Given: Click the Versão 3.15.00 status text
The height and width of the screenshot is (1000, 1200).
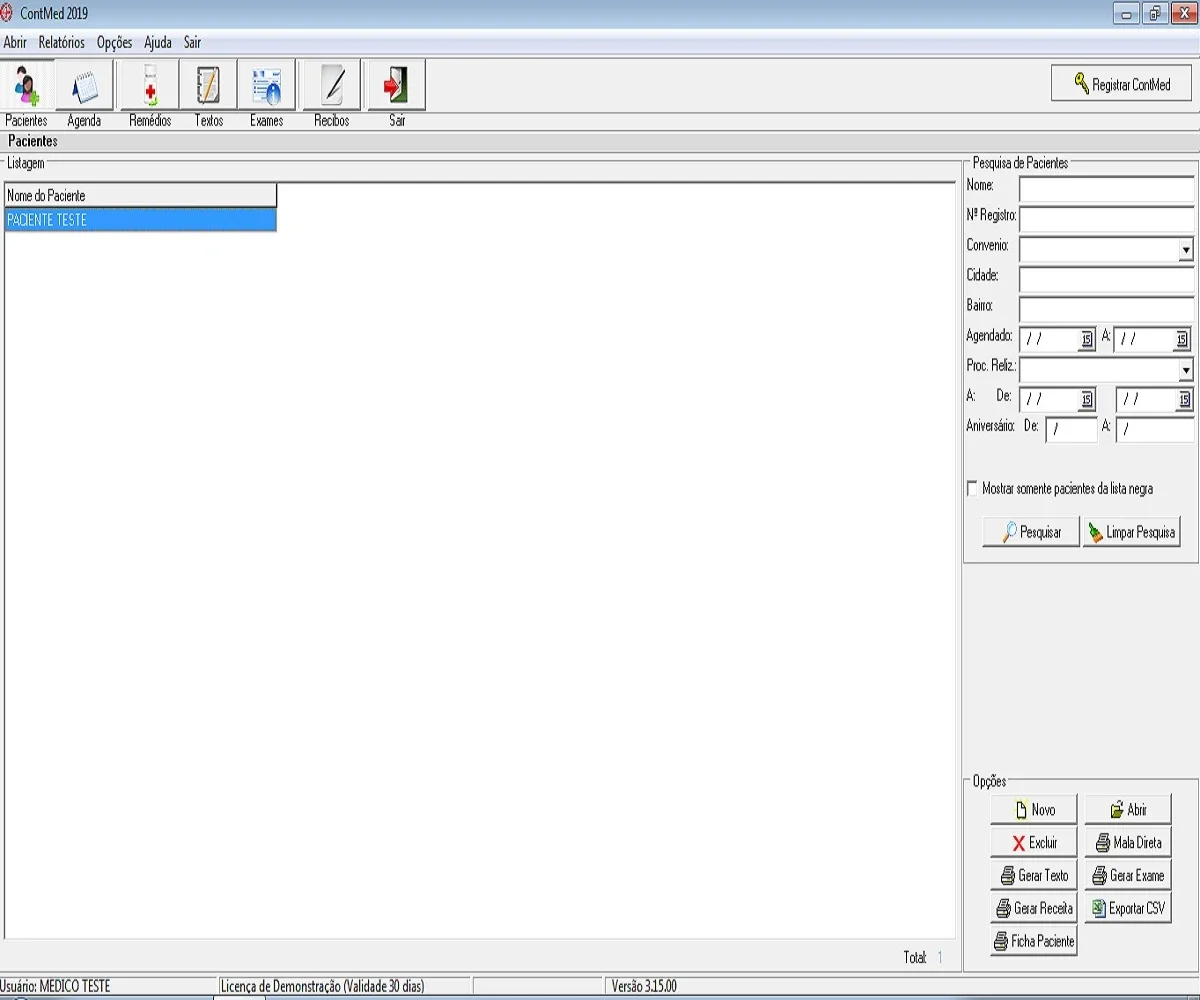Looking at the screenshot, I should pos(644,986).
